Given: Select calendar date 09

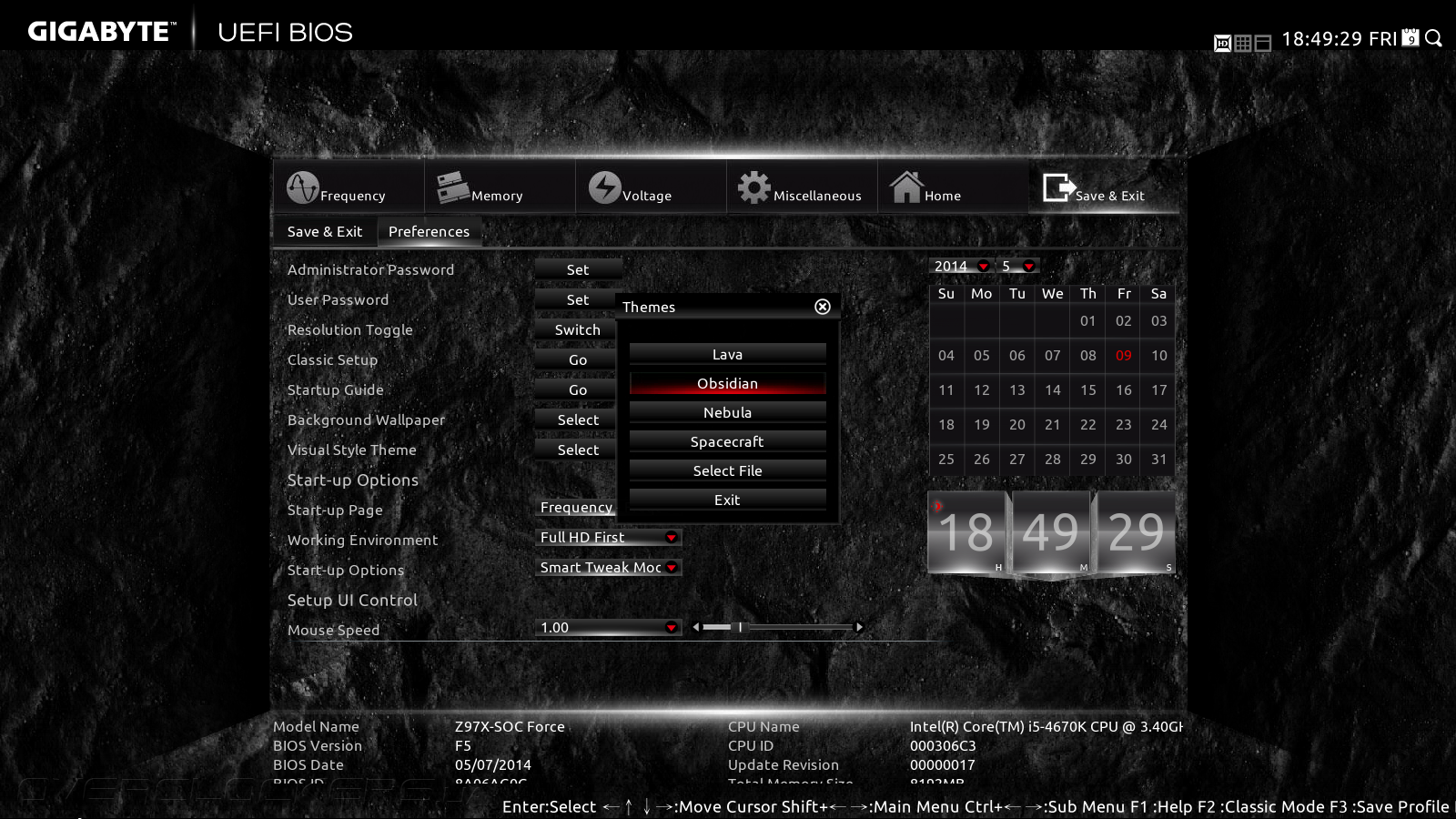Looking at the screenshot, I should [x=1124, y=355].
